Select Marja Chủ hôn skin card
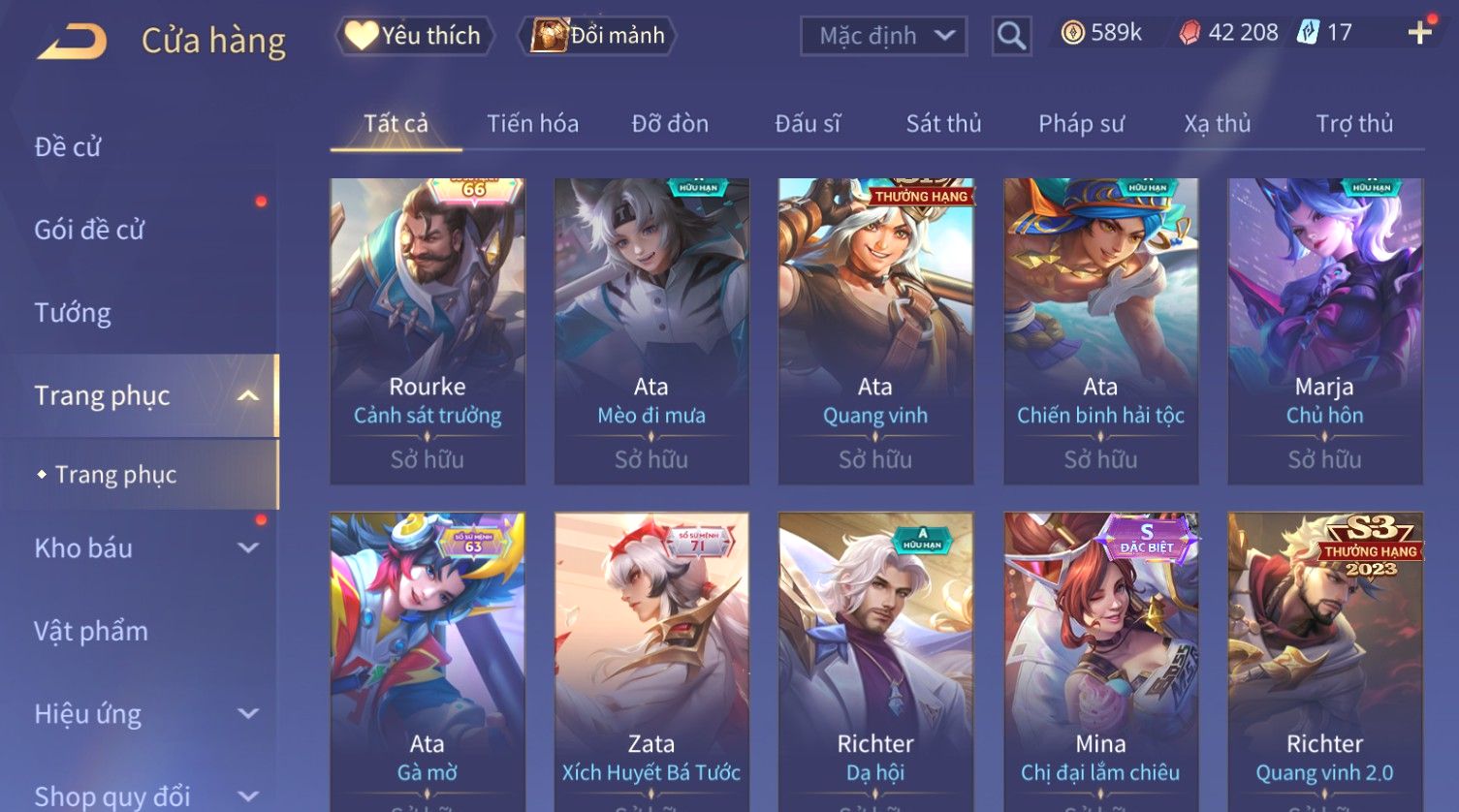Image resolution: width=1459 pixels, height=812 pixels. click(x=1325, y=331)
